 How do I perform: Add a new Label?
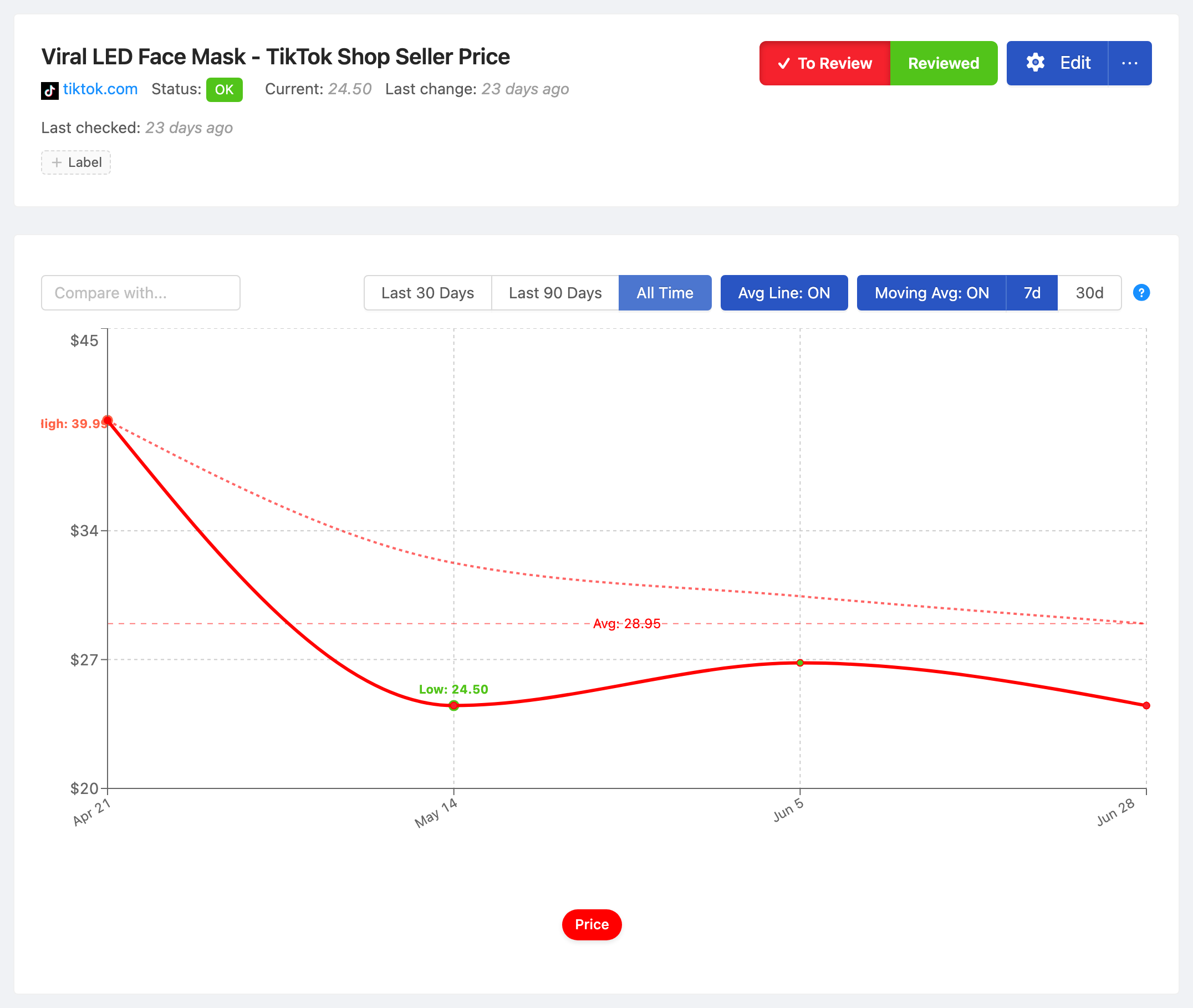click(76, 162)
